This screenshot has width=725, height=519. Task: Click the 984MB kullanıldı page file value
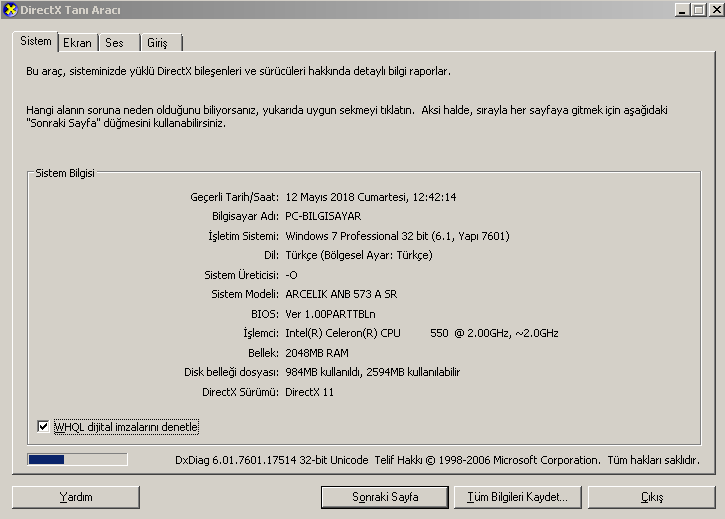click(373, 372)
